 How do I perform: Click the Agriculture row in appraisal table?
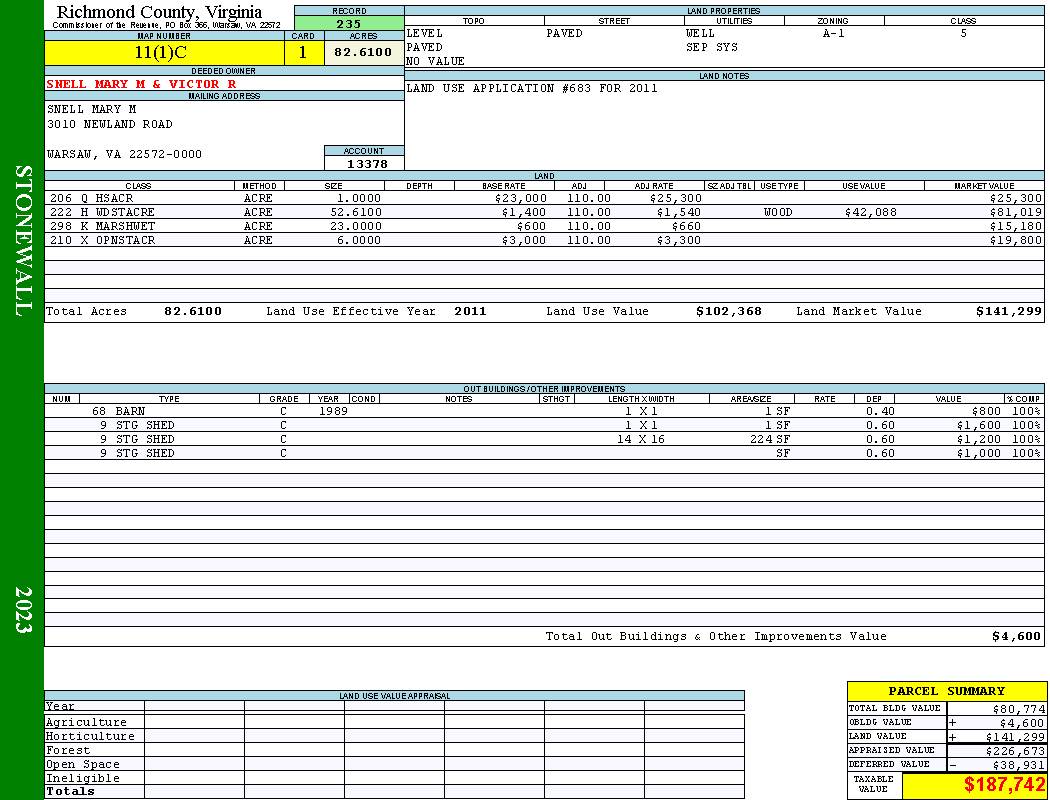[394, 722]
